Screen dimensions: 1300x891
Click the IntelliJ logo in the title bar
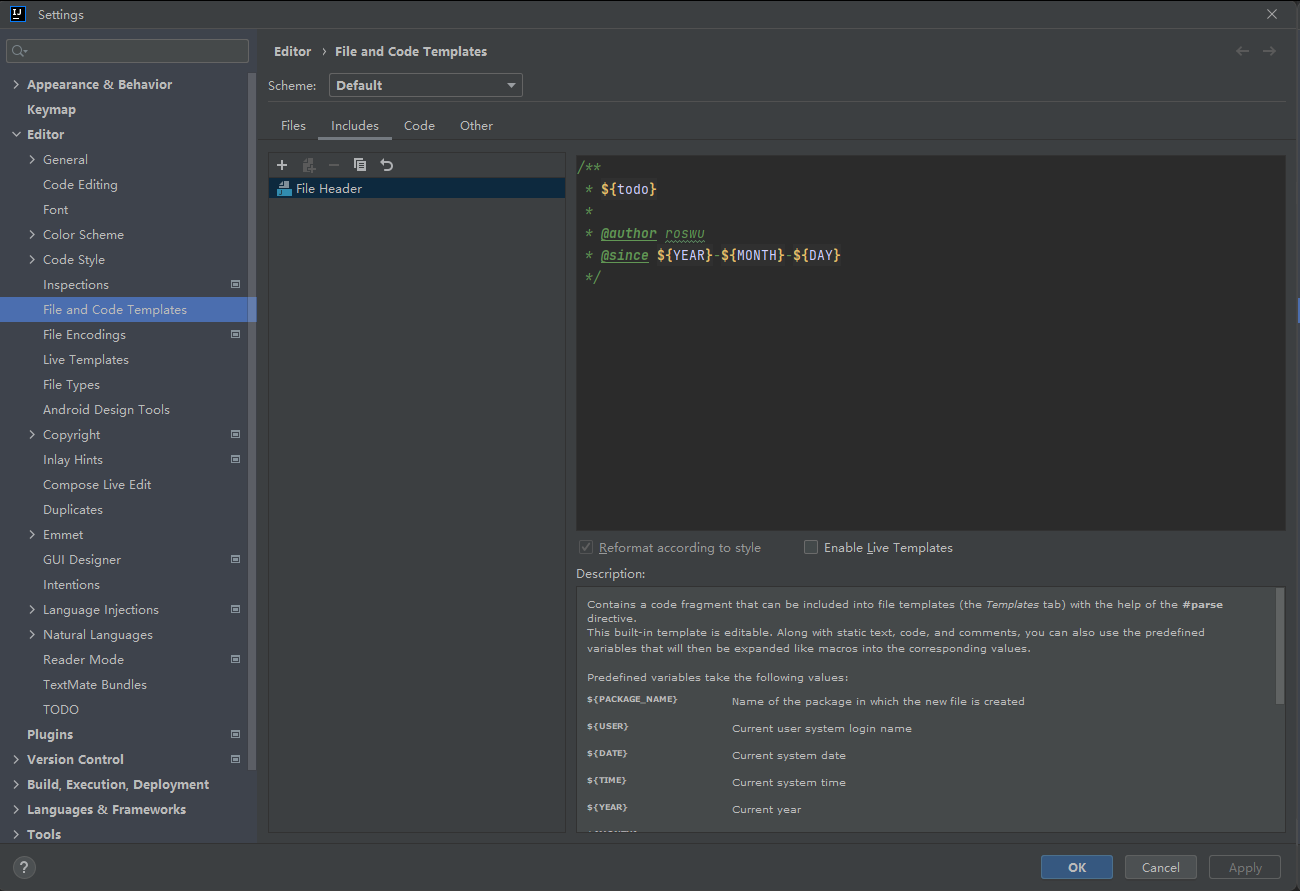coord(18,14)
